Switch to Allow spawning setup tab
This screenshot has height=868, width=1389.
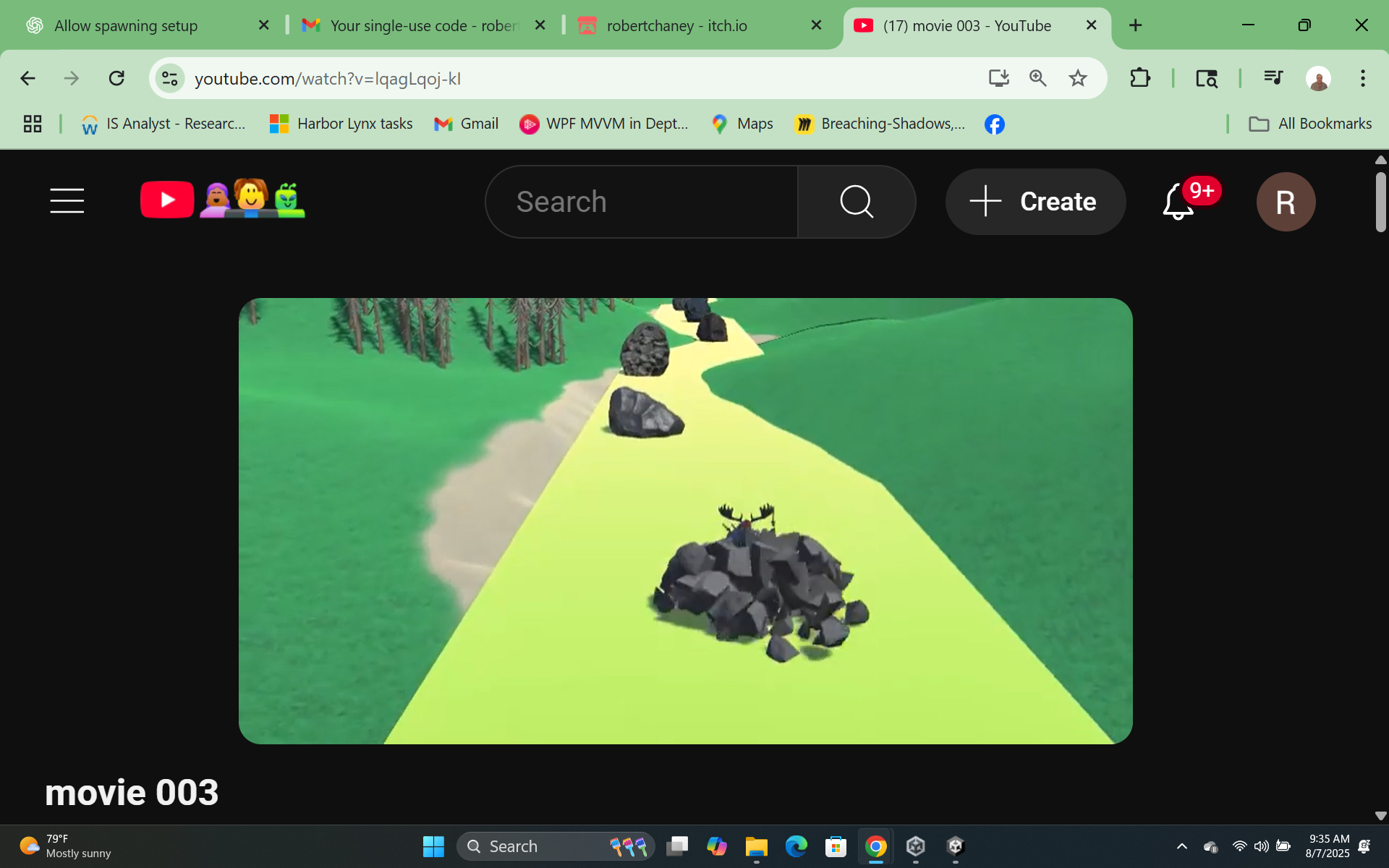[126, 26]
